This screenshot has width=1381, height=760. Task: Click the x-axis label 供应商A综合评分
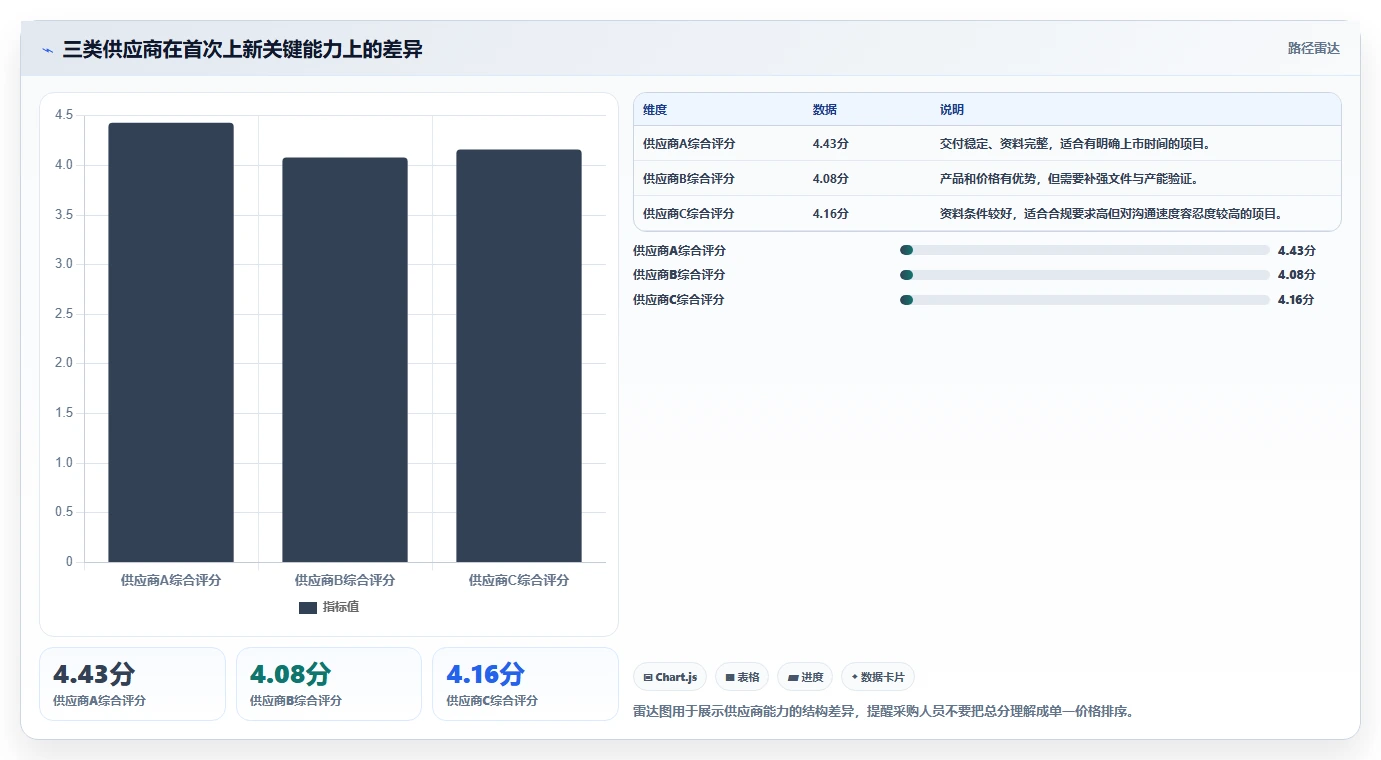[x=171, y=580]
